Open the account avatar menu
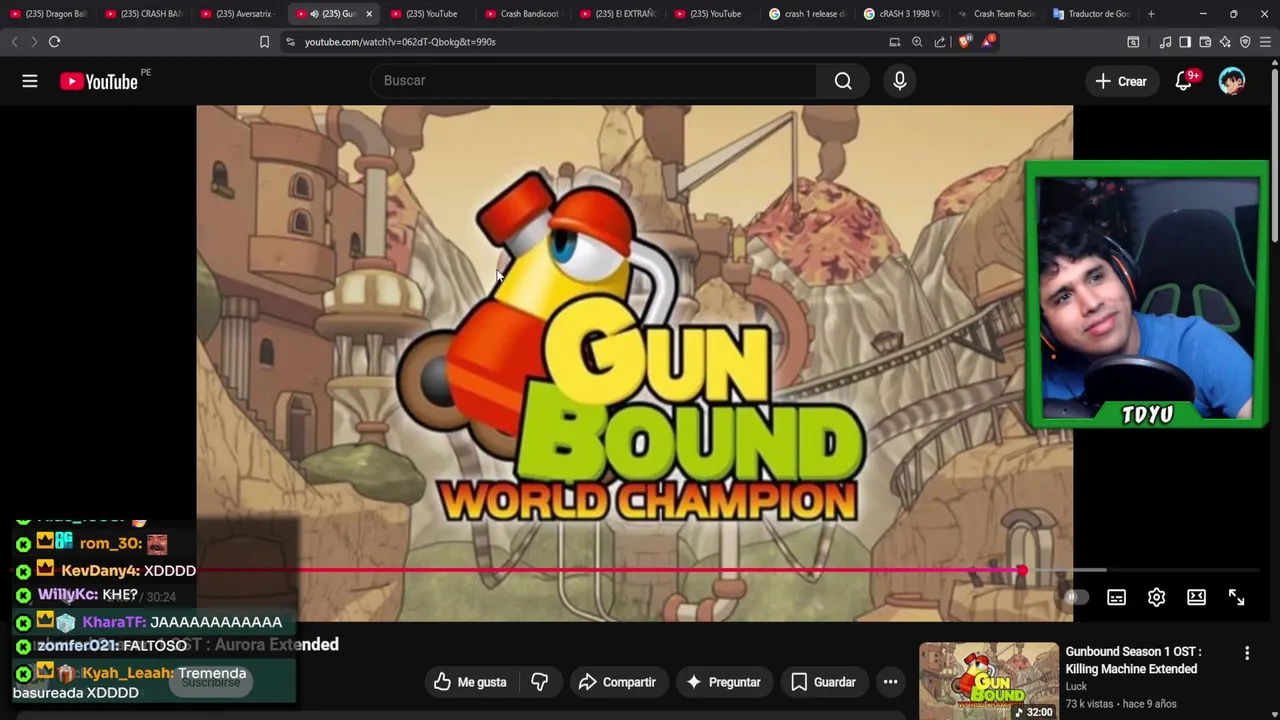Image resolution: width=1280 pixels, height=720 pixels. (1232, 81)
